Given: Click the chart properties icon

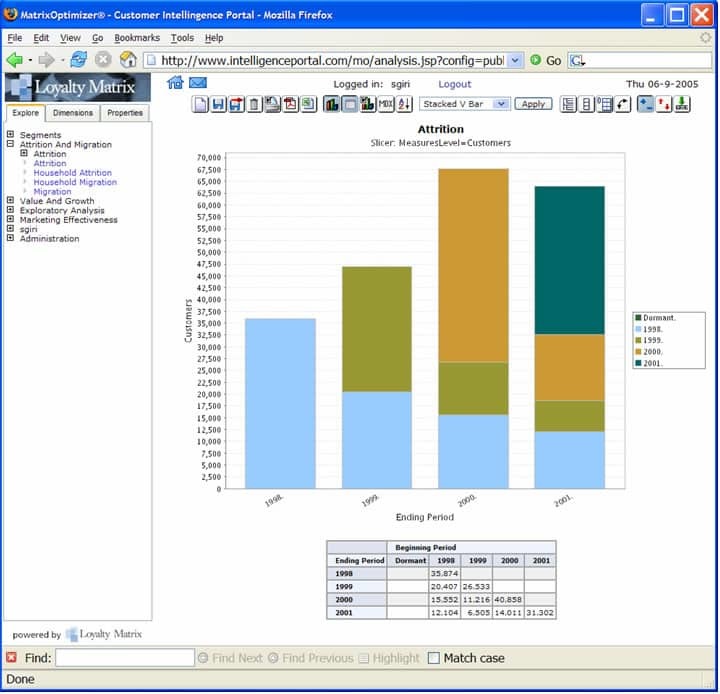Looking at the screenshot, I should pos(367,104).
